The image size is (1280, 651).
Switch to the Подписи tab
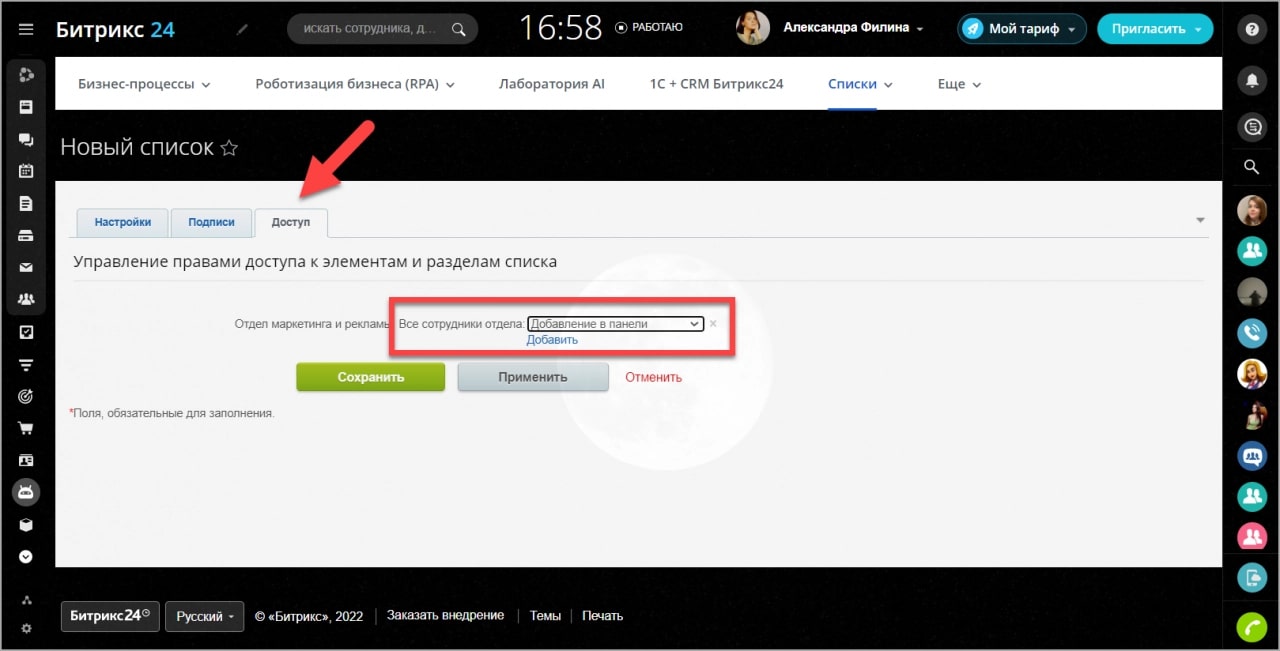click(x=211, y=222)
